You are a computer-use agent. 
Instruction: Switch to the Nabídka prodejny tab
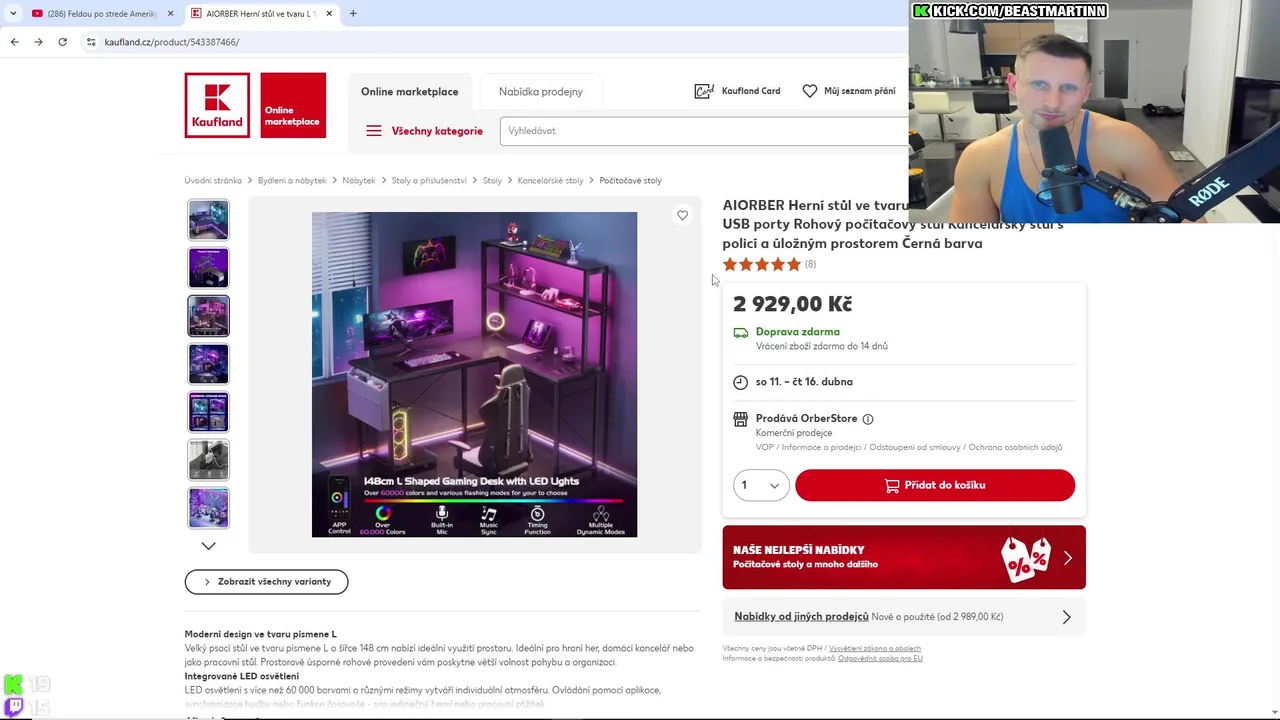[541, 91]
